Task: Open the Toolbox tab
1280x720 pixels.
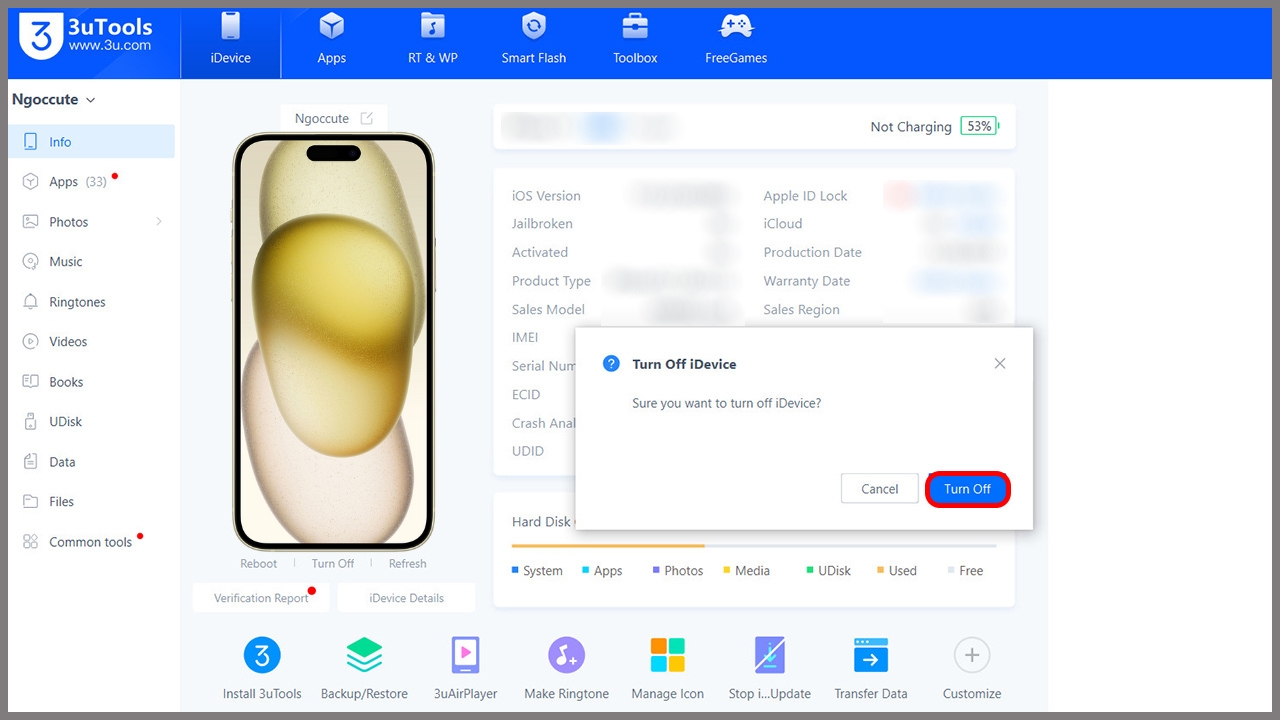Action: tap(635, 40)
